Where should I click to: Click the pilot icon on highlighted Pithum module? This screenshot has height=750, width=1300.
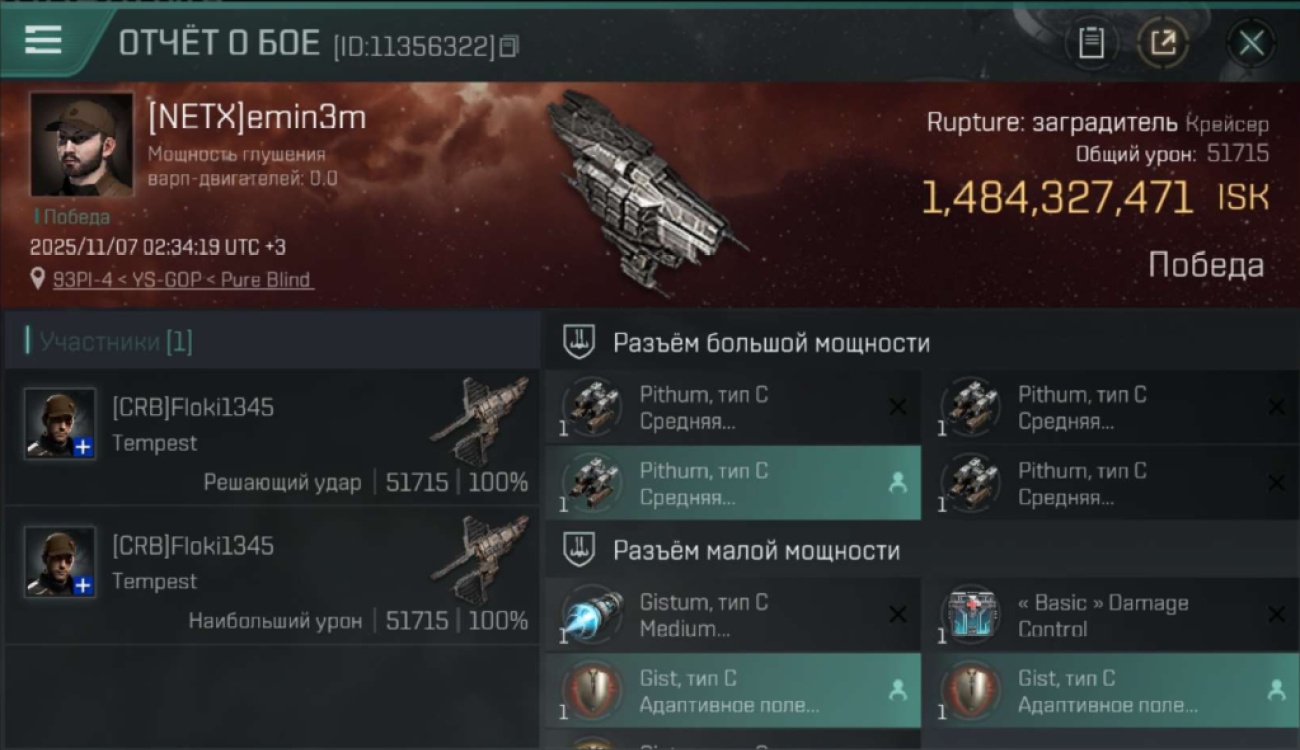[x=898, y=483]
